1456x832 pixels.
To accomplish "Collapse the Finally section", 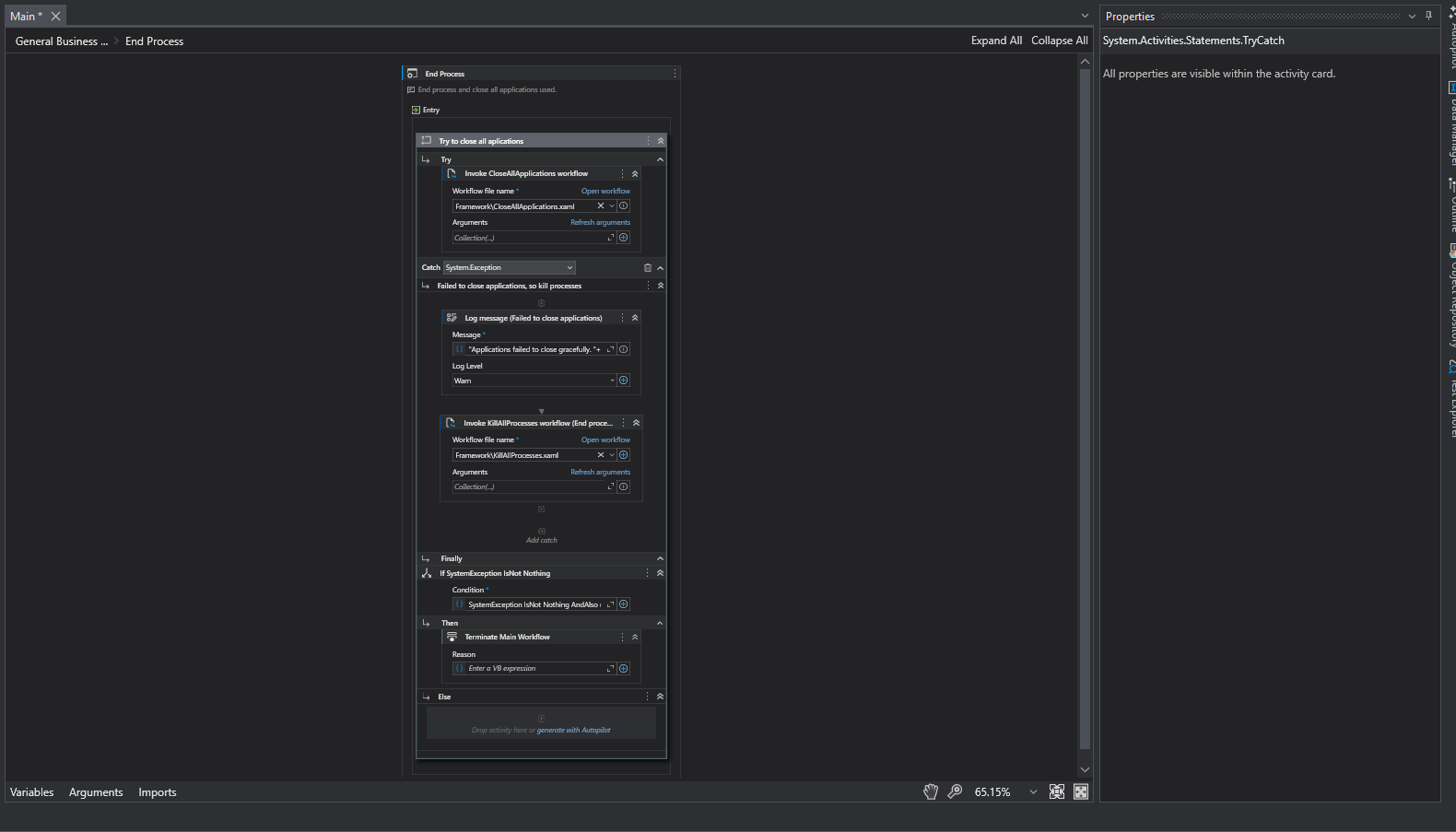I will click(661, 558).
